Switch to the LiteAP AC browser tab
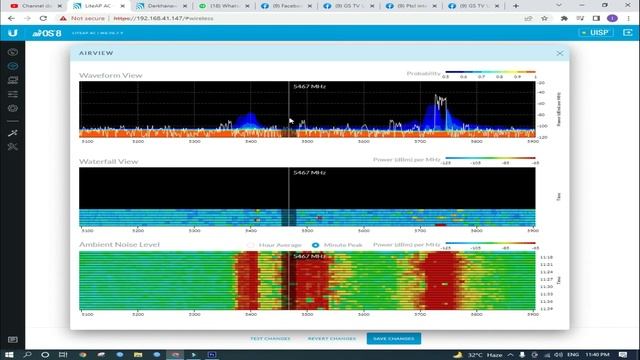This screenshot has height=360, width=640. point(98,6)
